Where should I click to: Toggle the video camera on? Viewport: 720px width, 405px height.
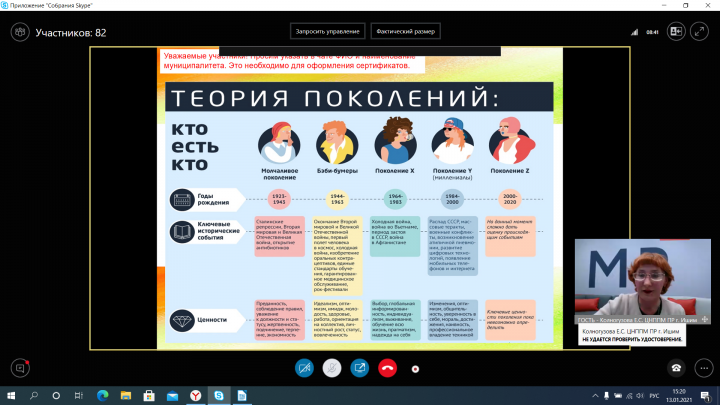[x=303, y=368]
